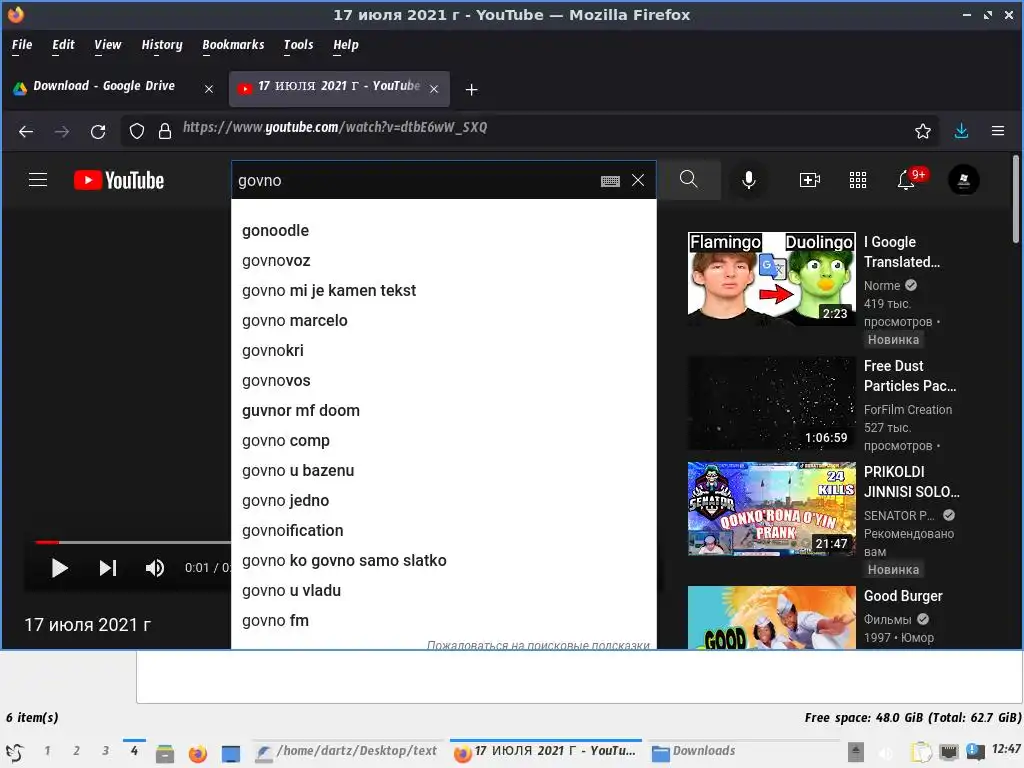Select suggestion 'govno ko govno samo slatko'
The width and height of the screenshot is (1024, 768).
coord(443,561)
